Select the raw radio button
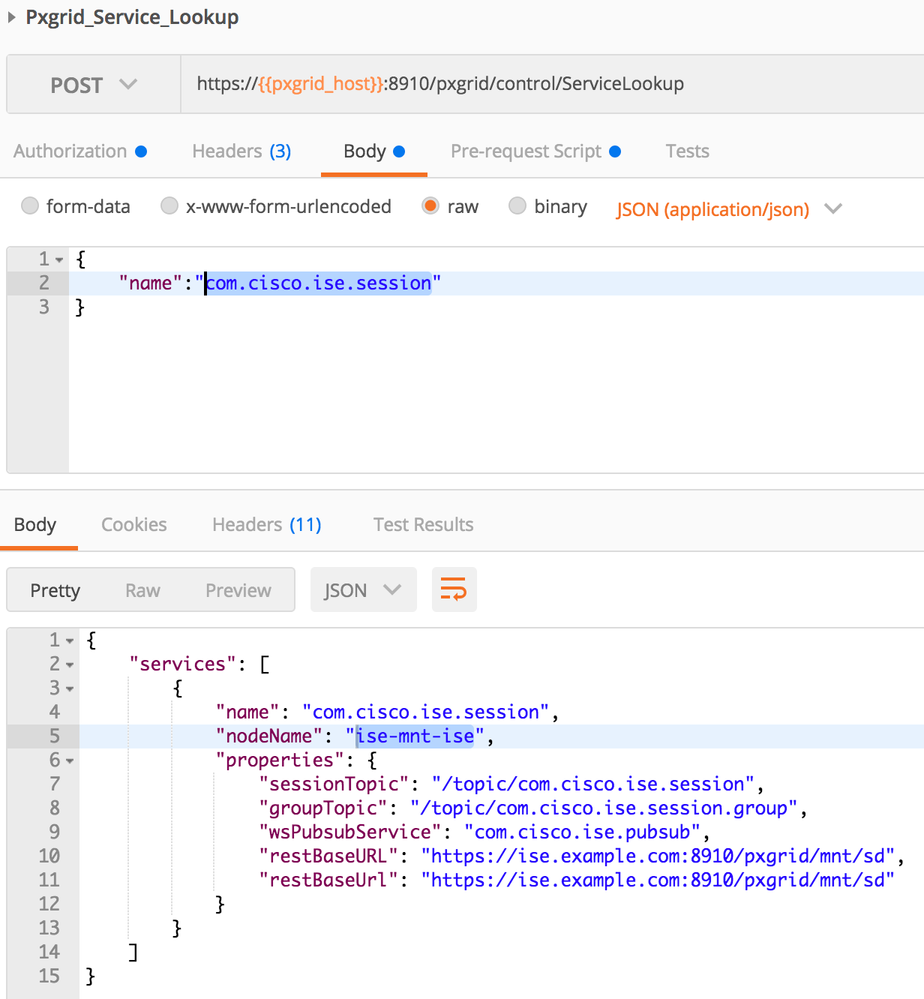 tap(430, 206)
